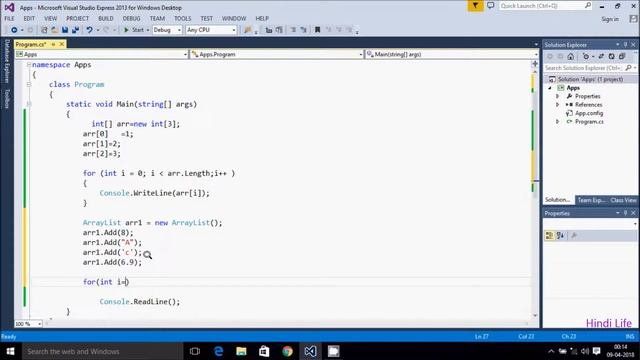The image size is (640, 360).
Task: Open the FILE menu
Action: coord(9,18)
